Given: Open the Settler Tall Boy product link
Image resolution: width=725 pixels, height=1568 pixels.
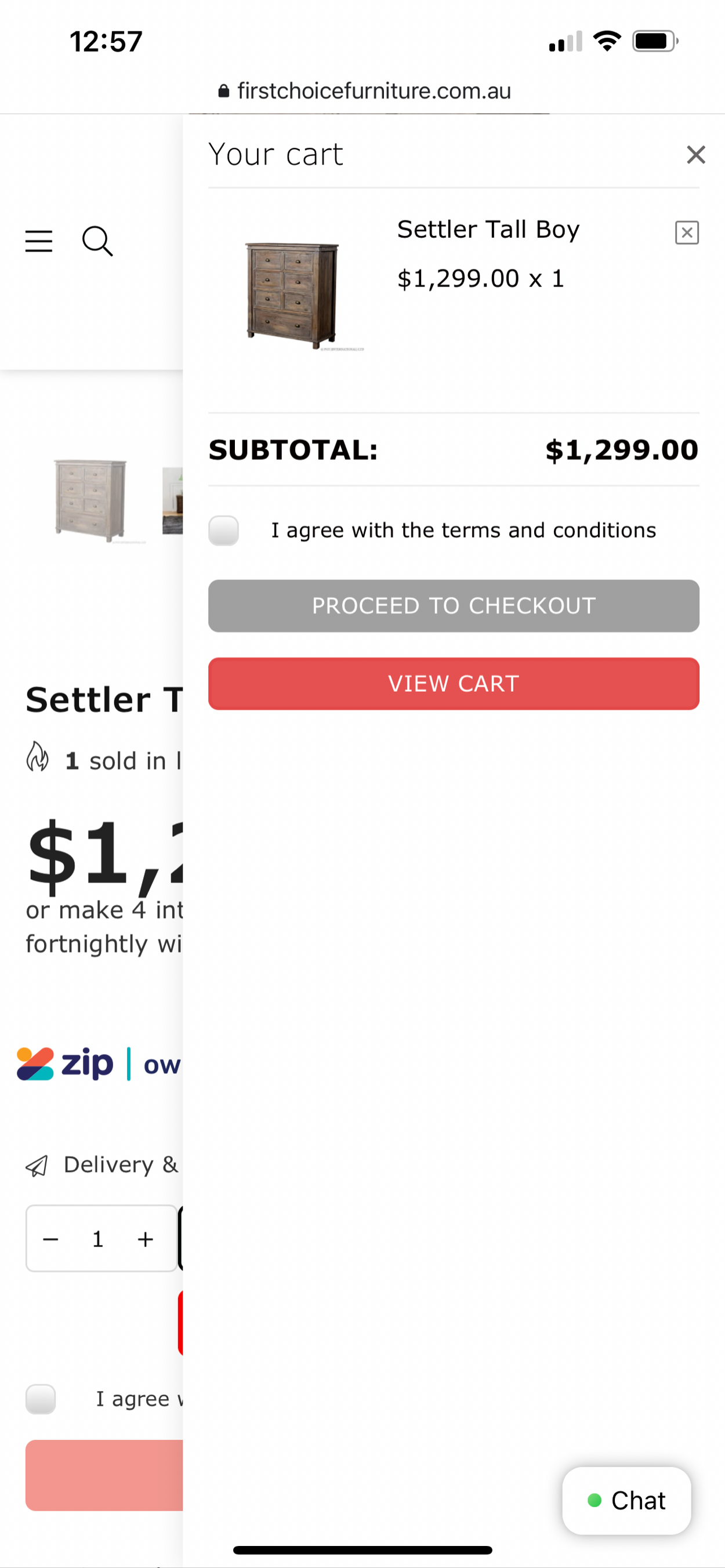Looking at the screenshot, I should (488, 230).
